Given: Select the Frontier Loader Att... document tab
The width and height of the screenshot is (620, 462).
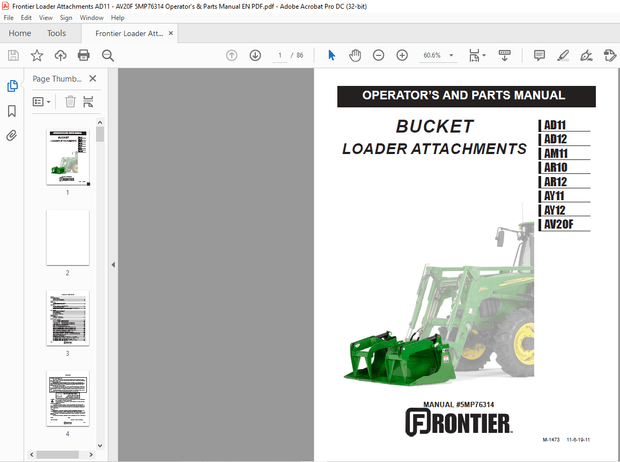Looking at the screenshot, I should click(129, 33).
